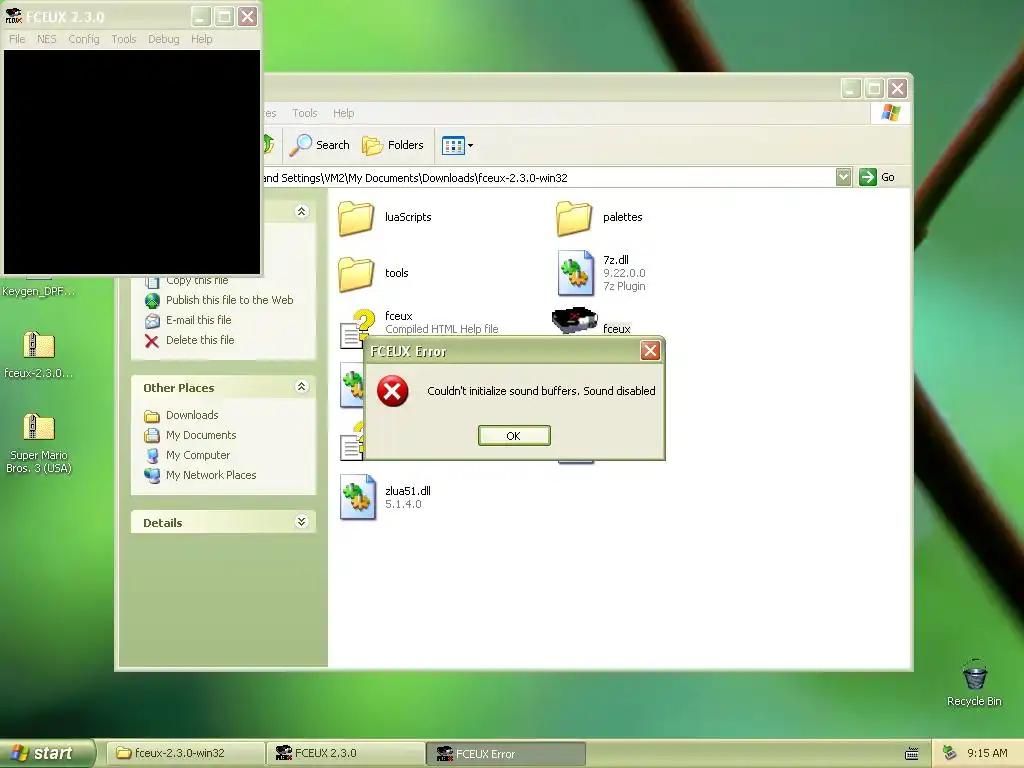The height and width of the screenshot is (768, 1024).
Task: Switch to FCEUX 2.3.0 taskbar button
Action: coord(346,753)
